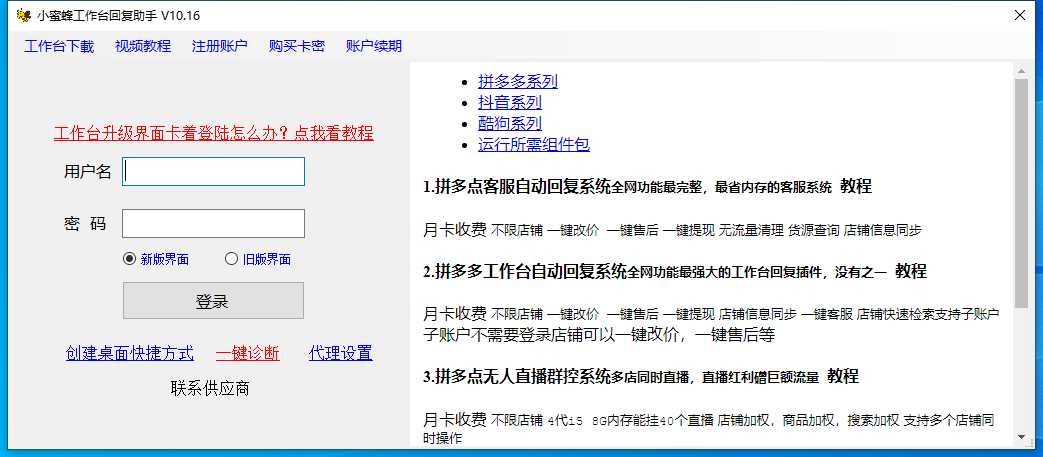Click the 创建桌面快捷方式 link
Screen dimensions: 1043x457
pyautogui.click(x=130, y=353)
